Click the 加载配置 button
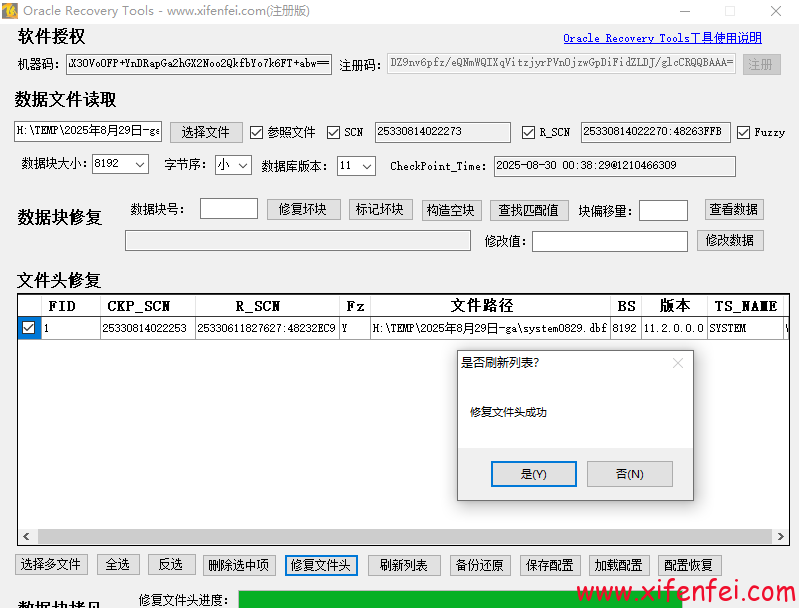 pos(618,565)
